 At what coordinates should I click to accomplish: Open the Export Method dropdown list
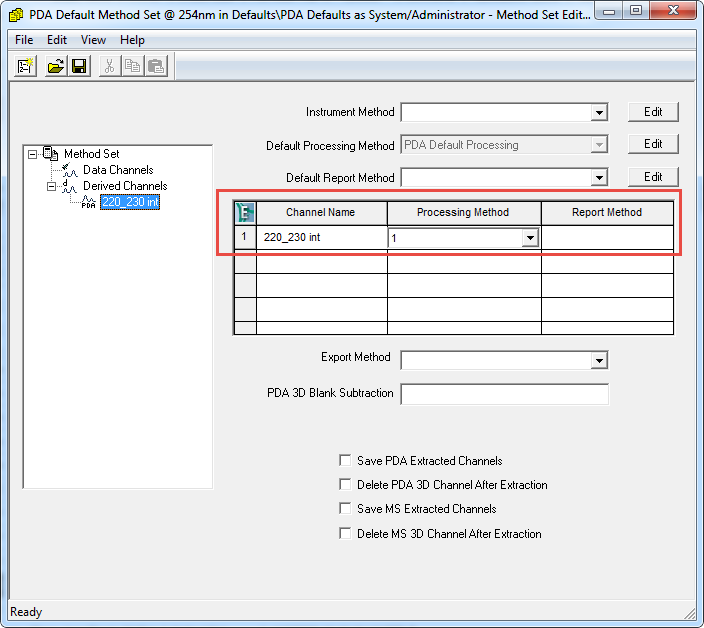(598, 360)
